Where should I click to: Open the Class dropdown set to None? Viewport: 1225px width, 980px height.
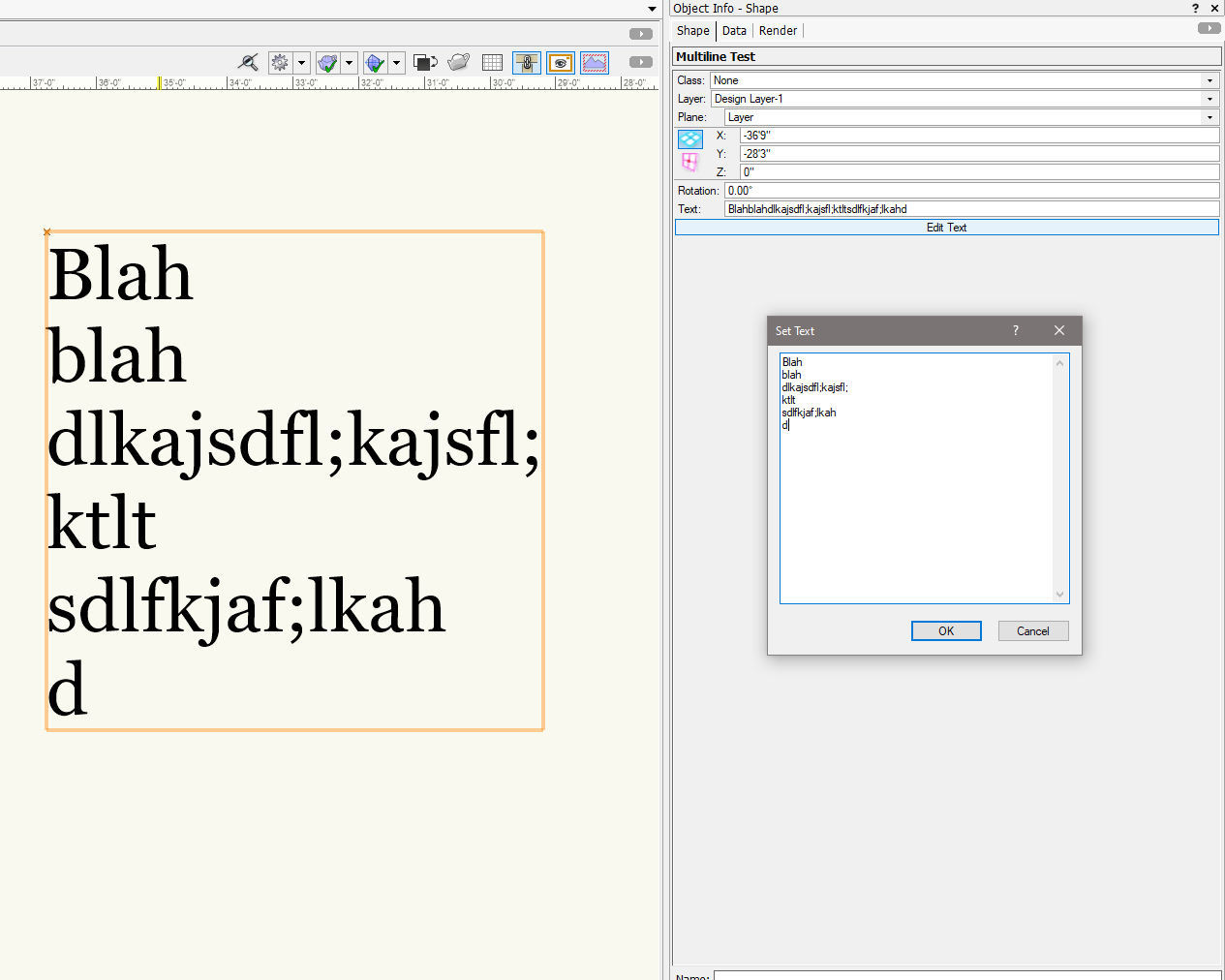pyautogui.click(x=964, y=80)
